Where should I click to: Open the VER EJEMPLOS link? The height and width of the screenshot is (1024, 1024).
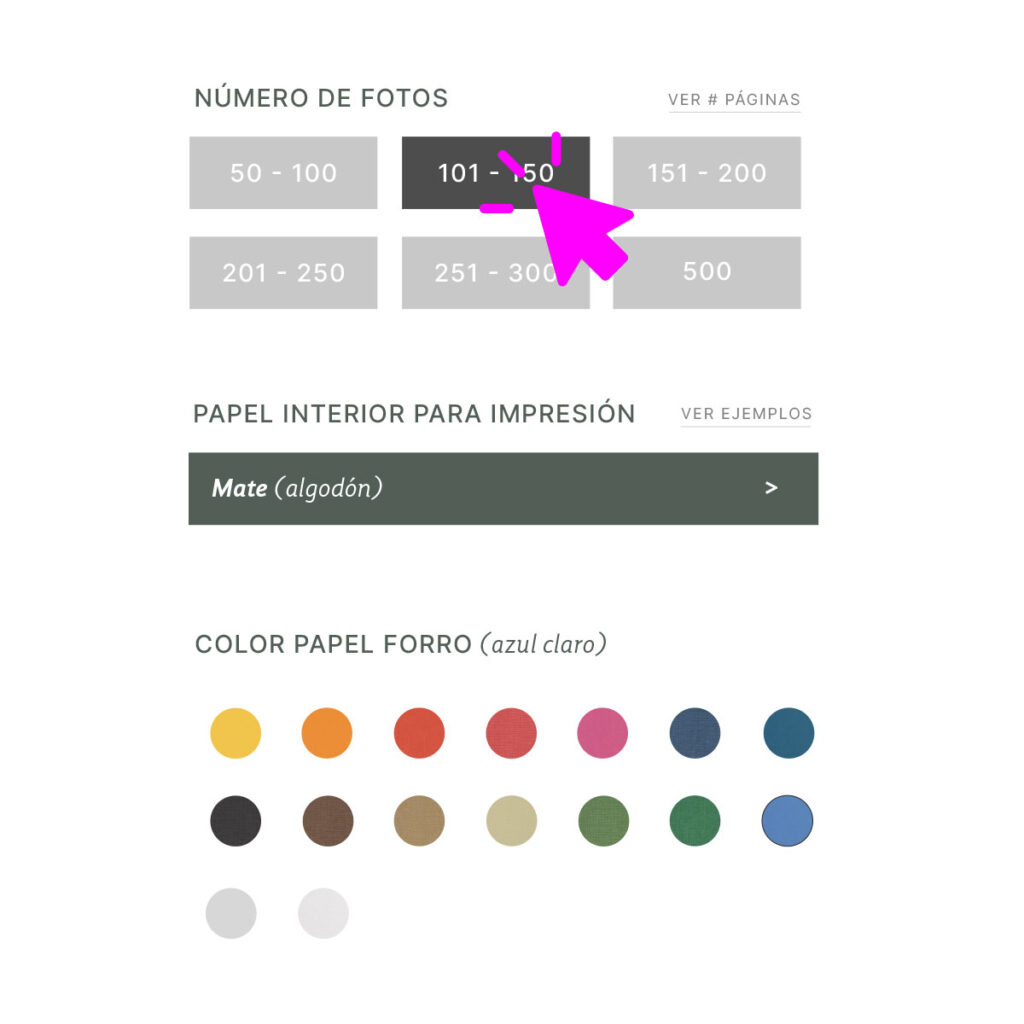(x=746, y=414)
